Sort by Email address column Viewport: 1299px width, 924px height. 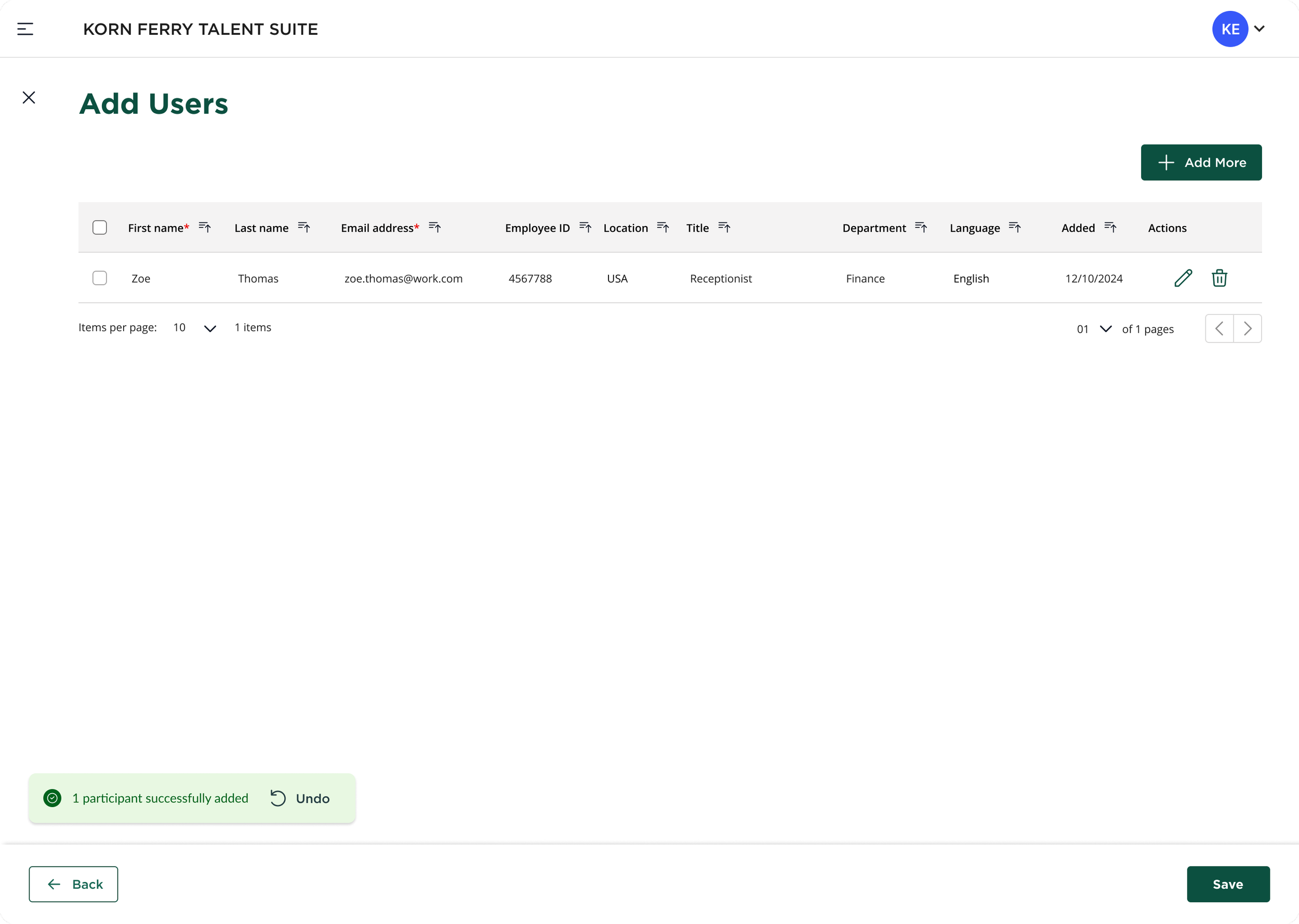434,228
